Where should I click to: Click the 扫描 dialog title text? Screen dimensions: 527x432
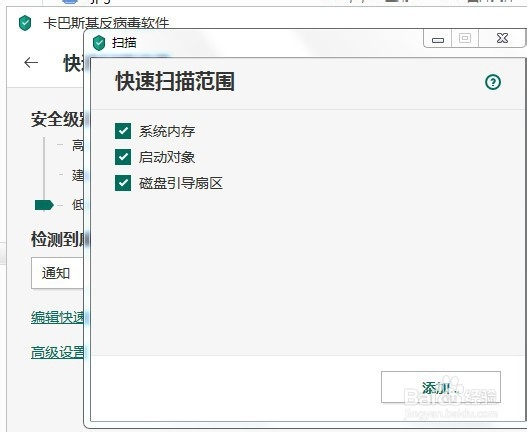click(x=124, y=43)
